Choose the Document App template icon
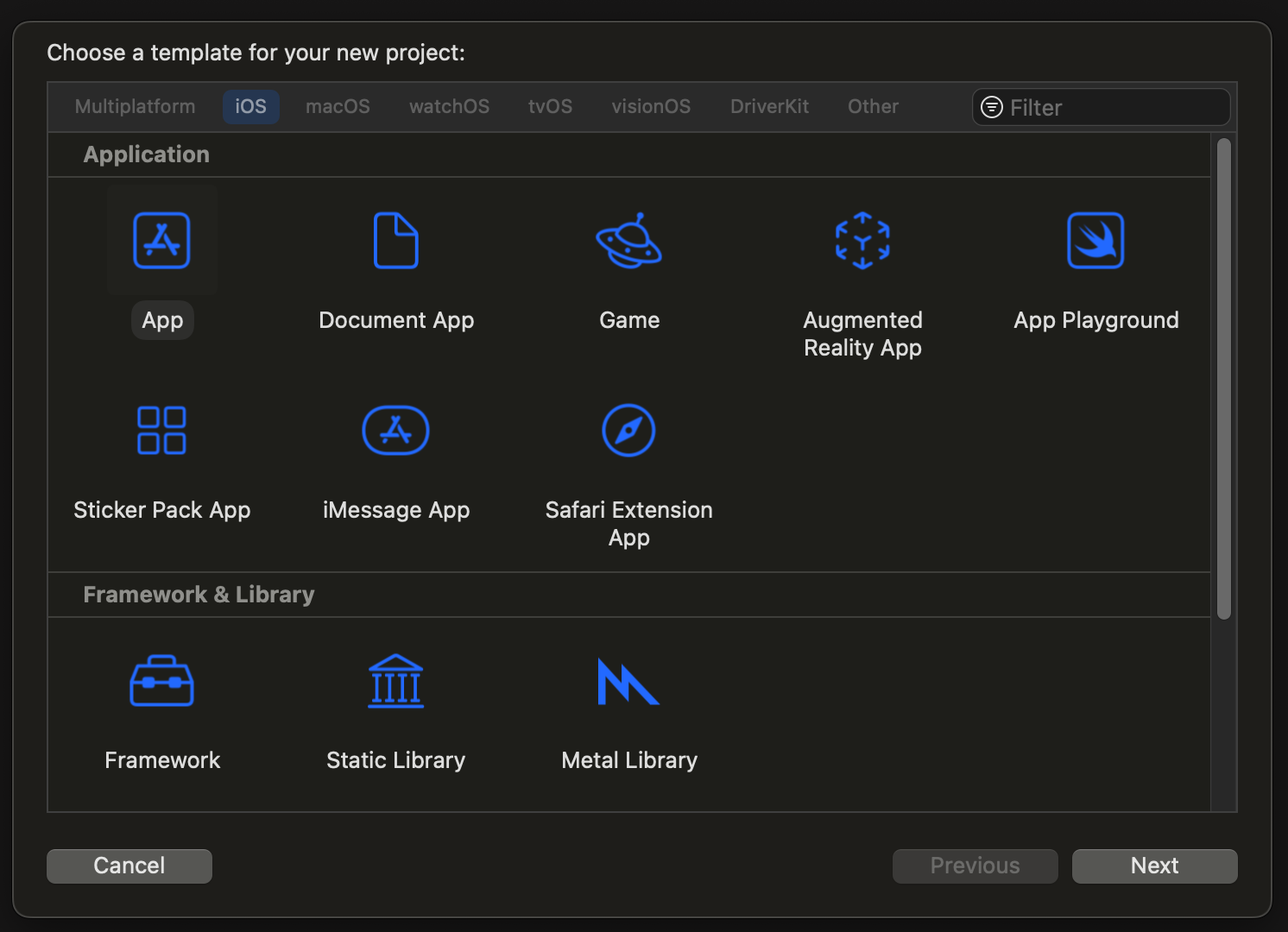Image resolution: width=1288 pixels, height=932 pixels. point(396,241)
